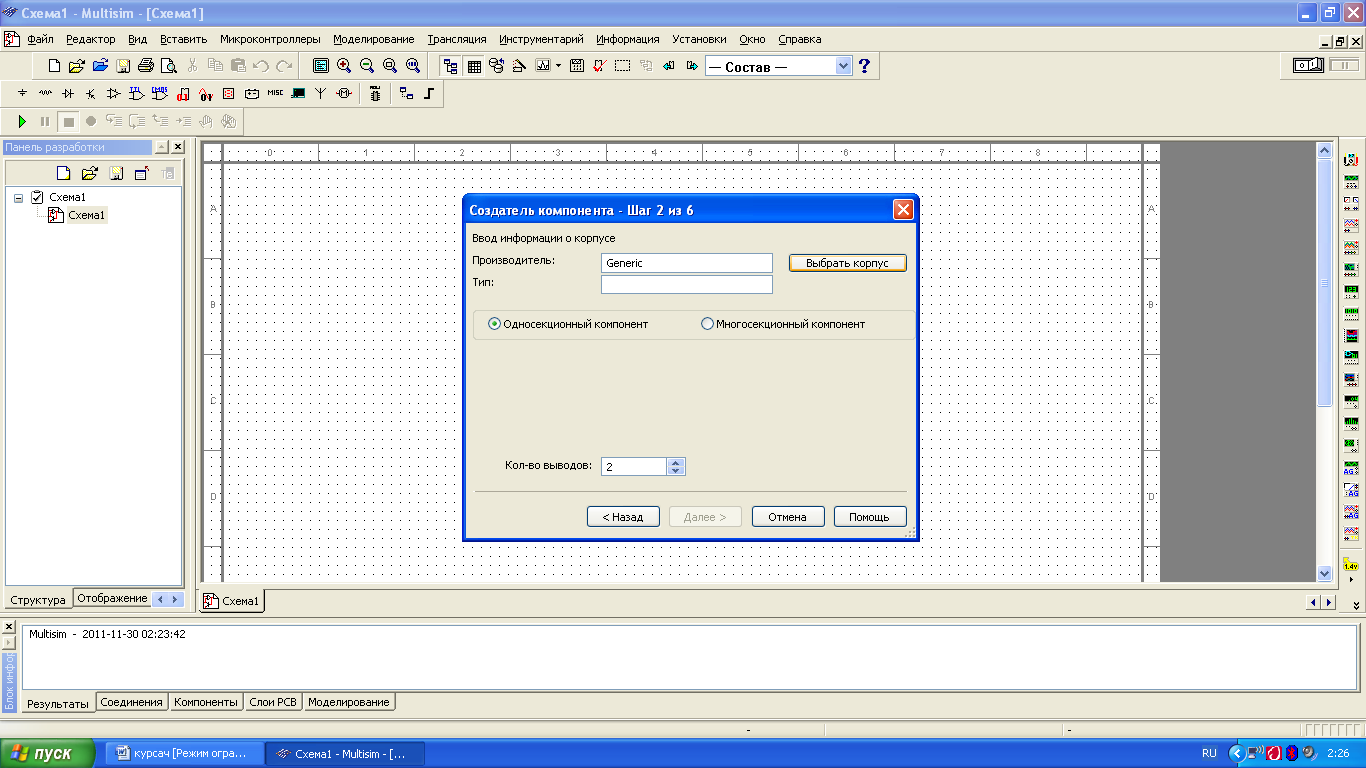The width and height of the screenshot is (1366, 768).
Task: Place a transistor component
Action: click(91, 94)
